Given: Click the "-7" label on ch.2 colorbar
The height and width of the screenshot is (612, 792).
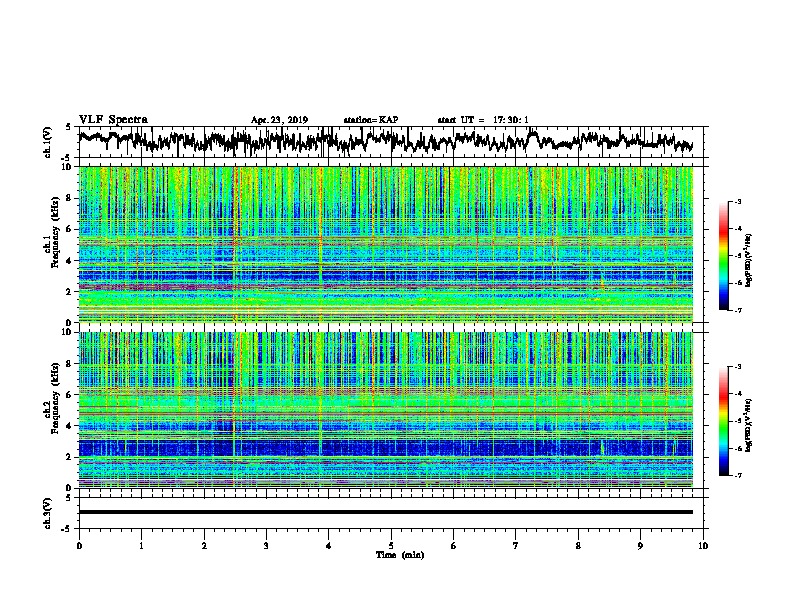Looking at the screenshot, I should pos(738,475).
